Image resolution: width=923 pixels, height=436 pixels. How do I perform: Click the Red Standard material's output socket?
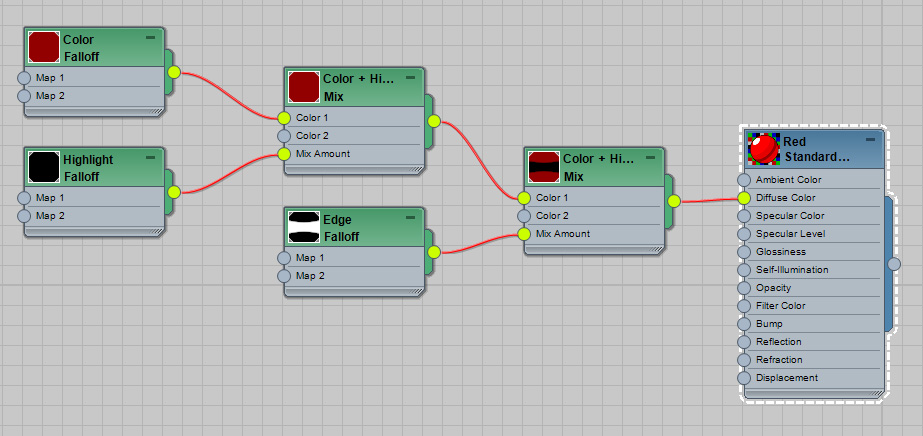895,264
